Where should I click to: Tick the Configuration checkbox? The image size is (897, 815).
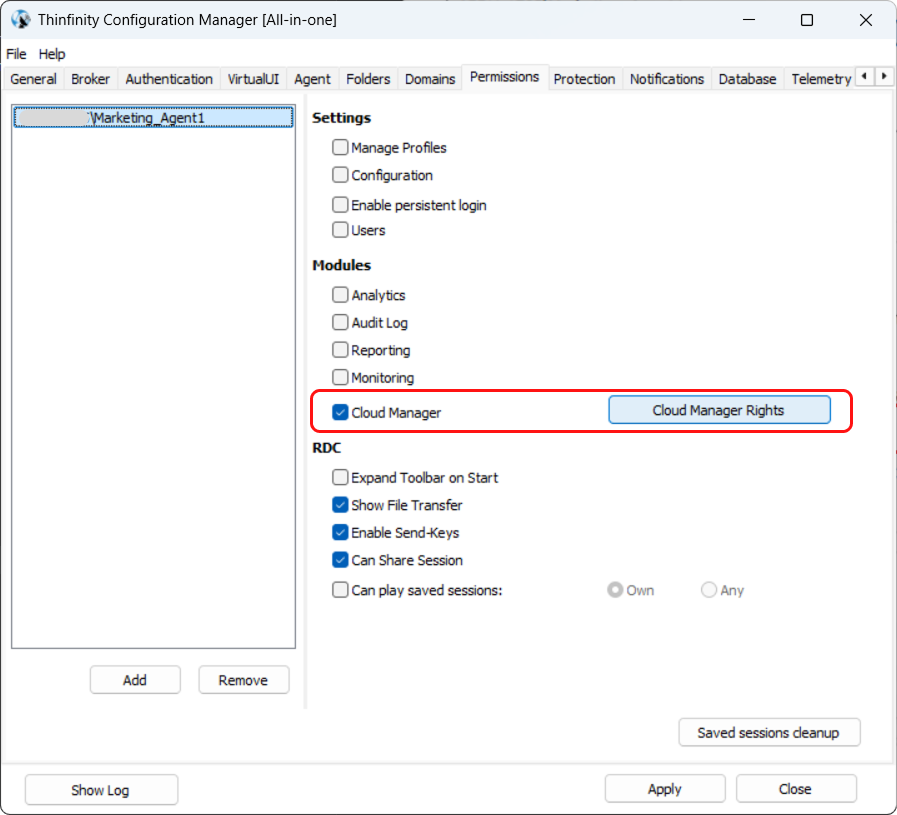pos(340,174)
